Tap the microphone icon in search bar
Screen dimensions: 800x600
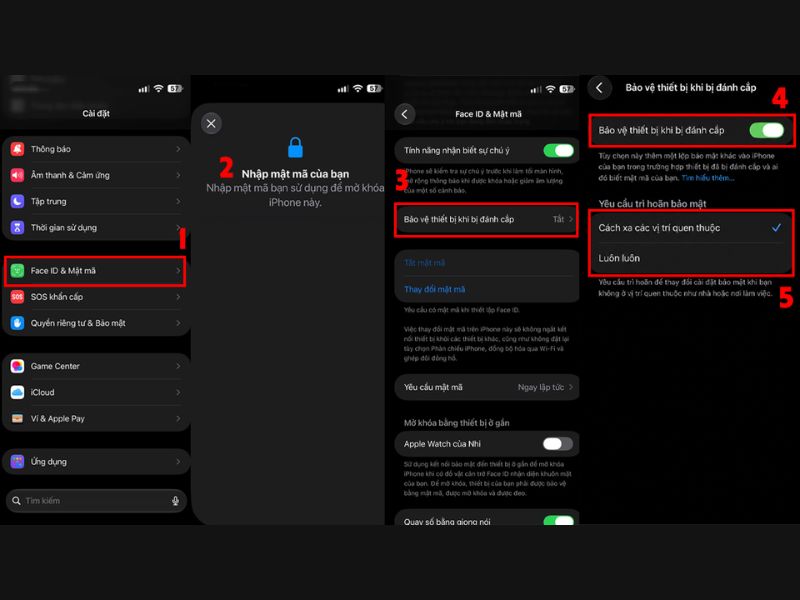(176, 501)
